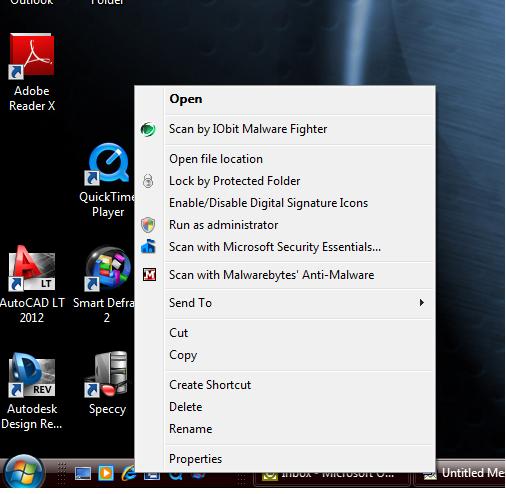Image resolution: width=506 pixels, height=494 pixels.
Task: Launch Internet Explorer from quick launch
Action: tap(128, 474)
